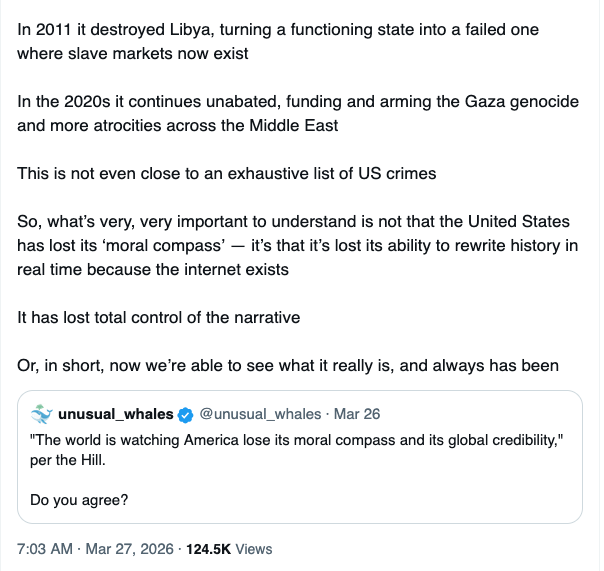The image size is (604, 571).
Task: Click 'It has lost total control' sentence
Action: [159, 316]
